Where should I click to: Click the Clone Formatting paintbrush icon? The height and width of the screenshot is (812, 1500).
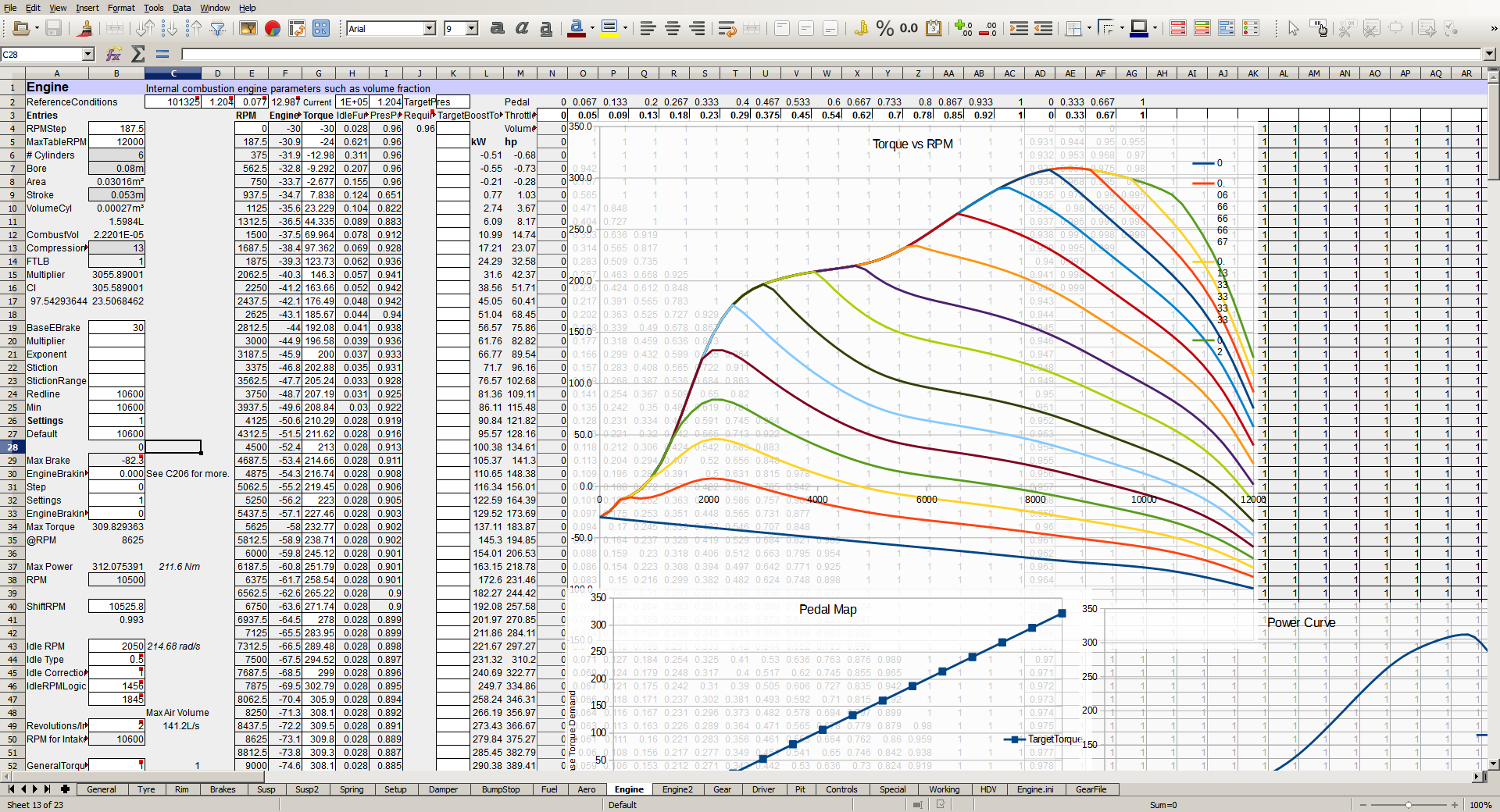[x=86, y=29]
